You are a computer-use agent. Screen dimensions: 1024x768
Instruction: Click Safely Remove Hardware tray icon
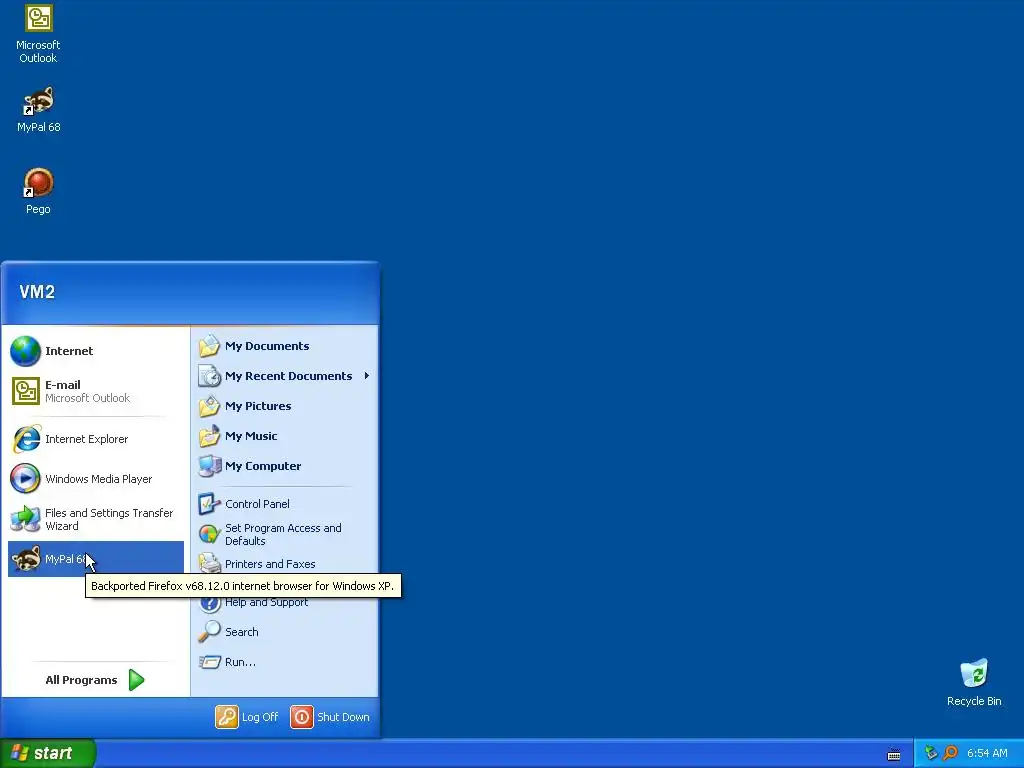931,753
